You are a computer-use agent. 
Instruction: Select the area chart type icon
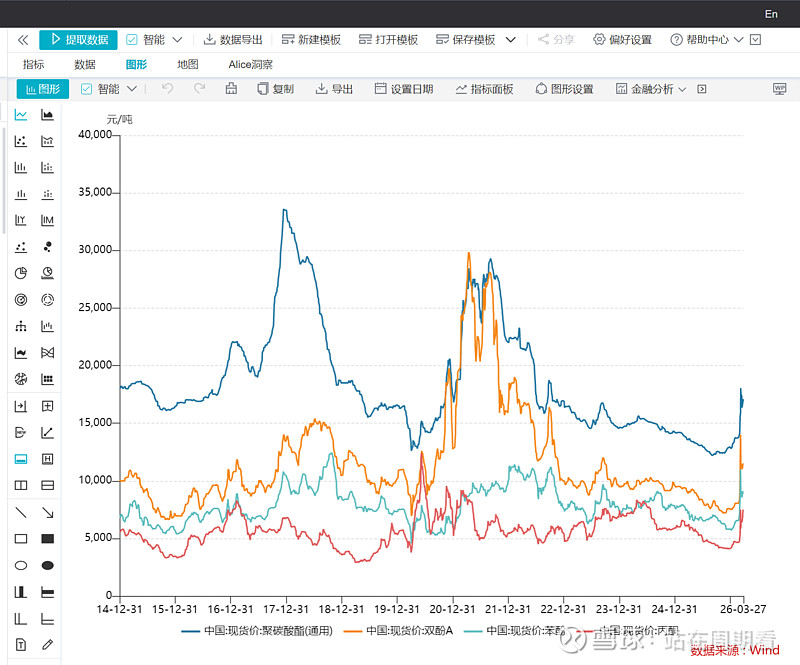pyautogui.click(x=47, y=115)
